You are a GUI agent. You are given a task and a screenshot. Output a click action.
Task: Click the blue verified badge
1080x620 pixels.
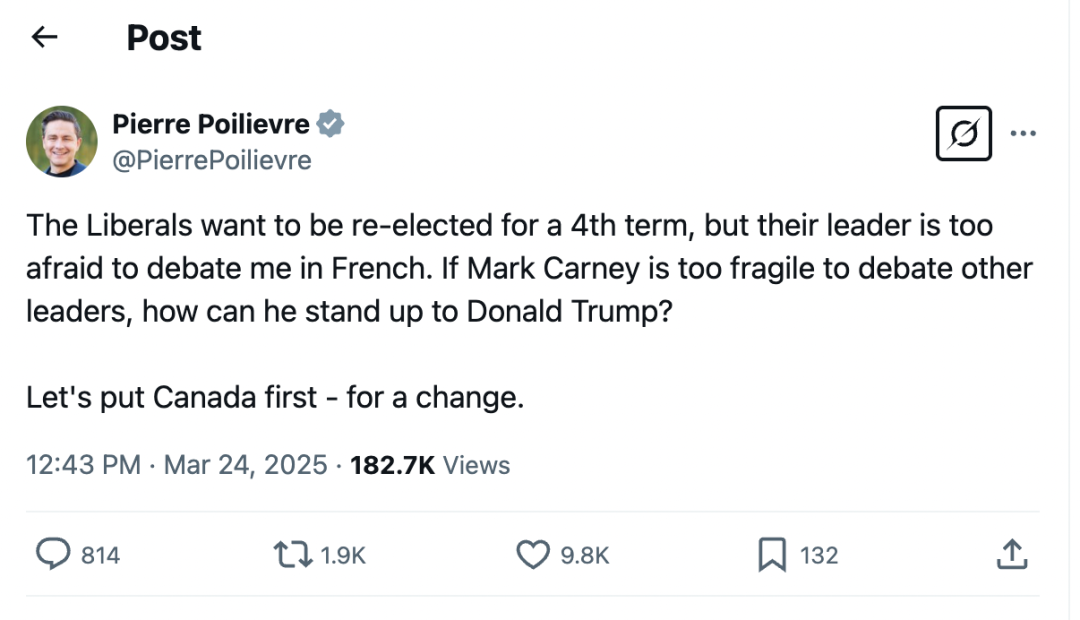tap(331, 124)
